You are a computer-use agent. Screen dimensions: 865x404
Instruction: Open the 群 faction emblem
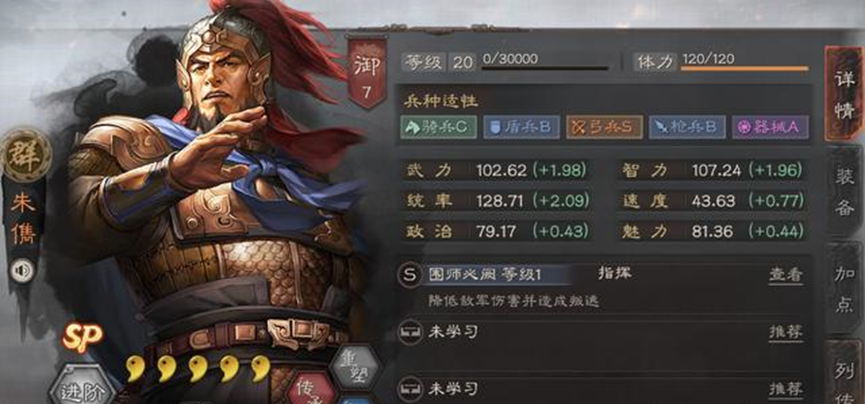[25, 155]
